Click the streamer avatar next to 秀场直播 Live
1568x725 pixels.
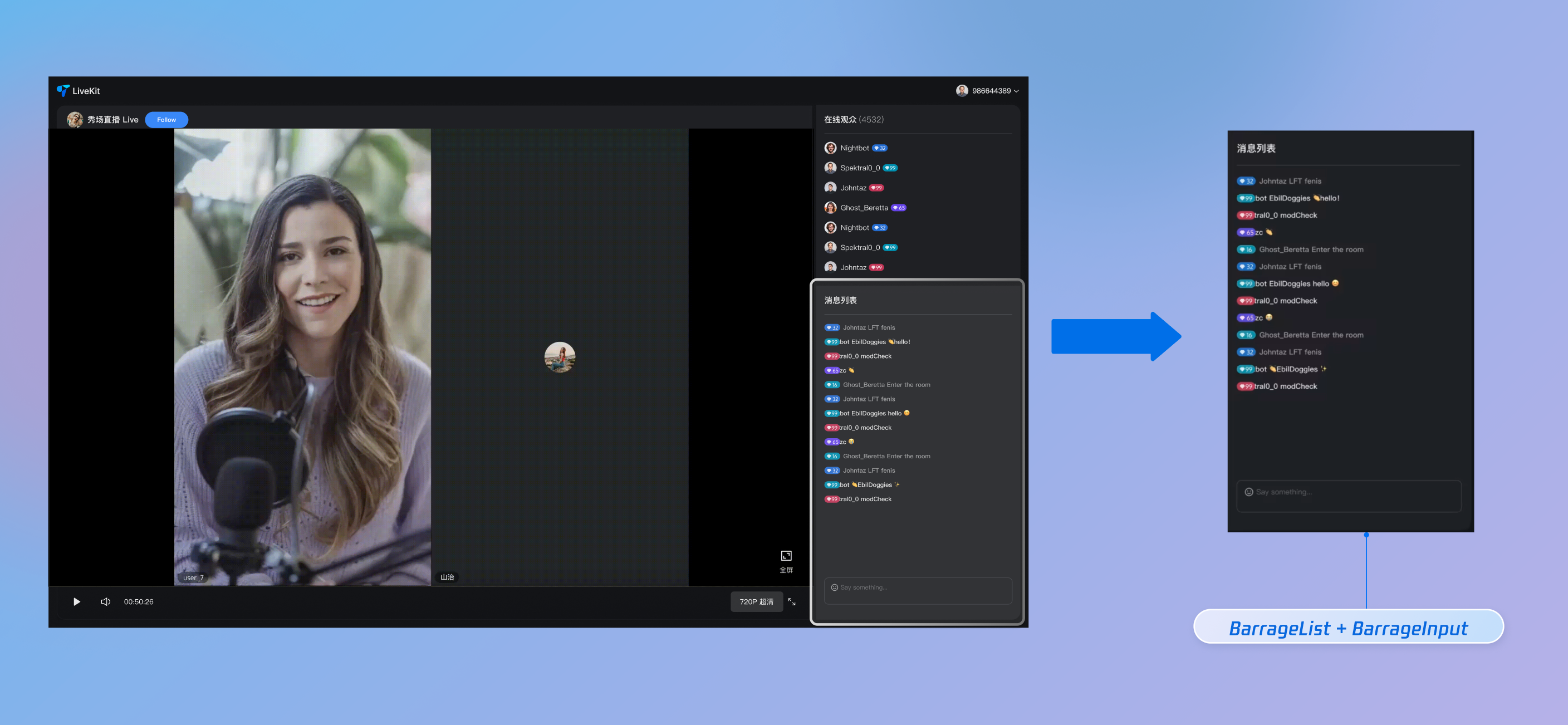point(75,119)
